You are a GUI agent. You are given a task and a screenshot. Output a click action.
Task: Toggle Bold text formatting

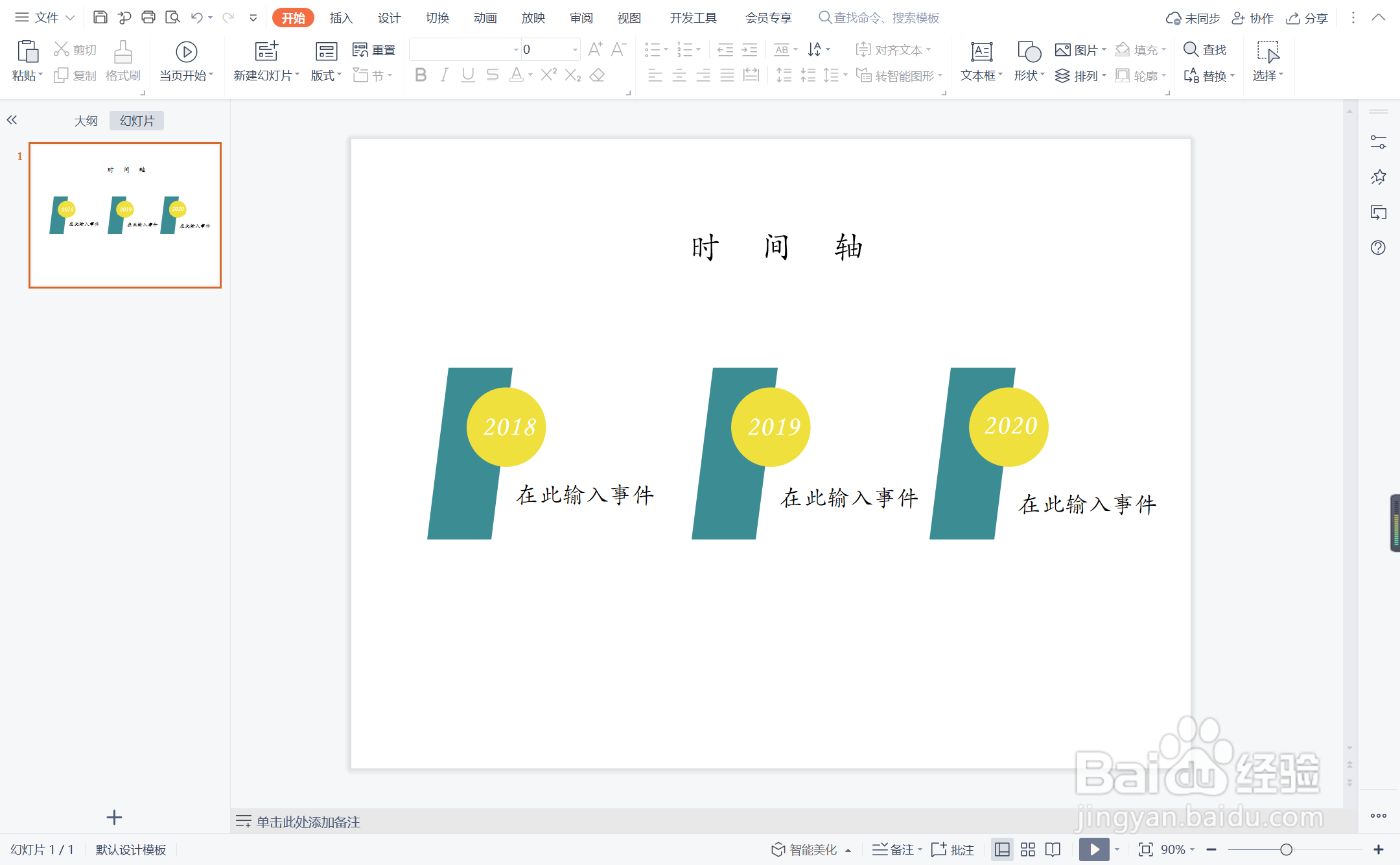421,75
